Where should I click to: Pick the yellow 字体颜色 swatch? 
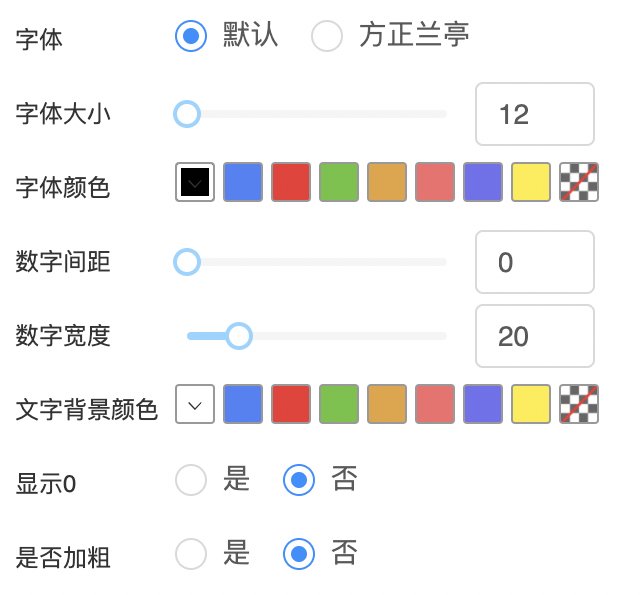click(x=531, y=182)
